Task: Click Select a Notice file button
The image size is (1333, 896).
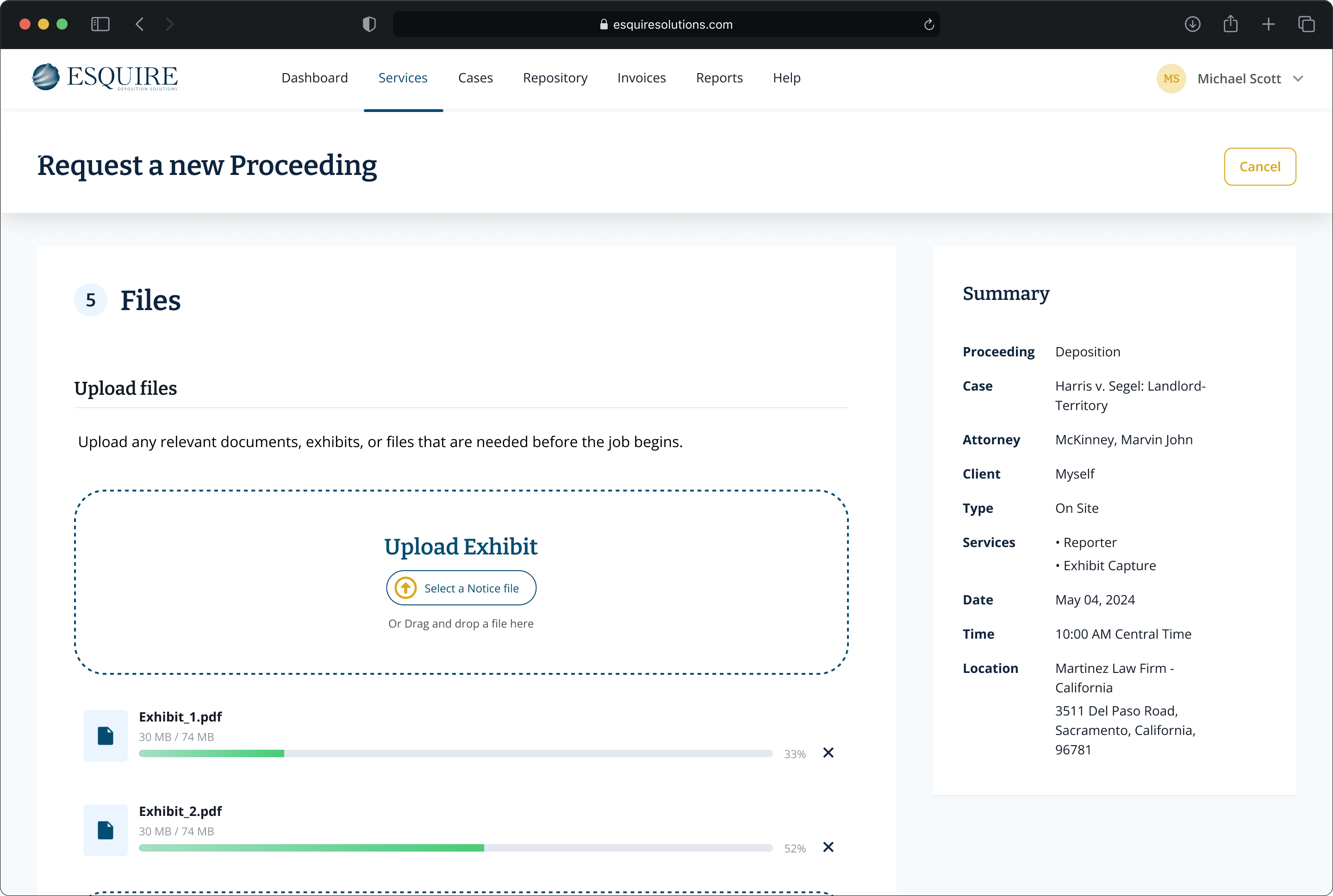Action: click(461, 587)
